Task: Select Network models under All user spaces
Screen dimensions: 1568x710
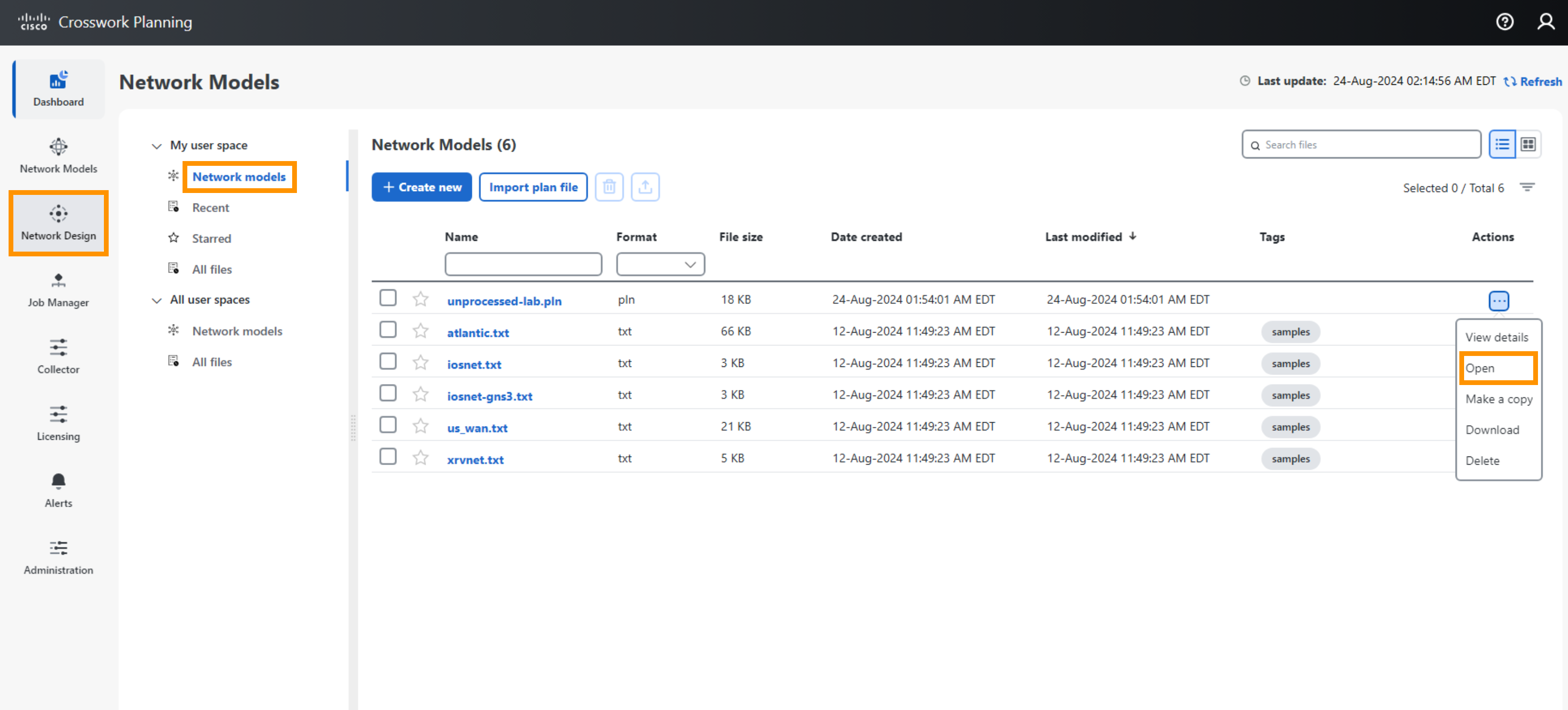Action: coord(237,331)
